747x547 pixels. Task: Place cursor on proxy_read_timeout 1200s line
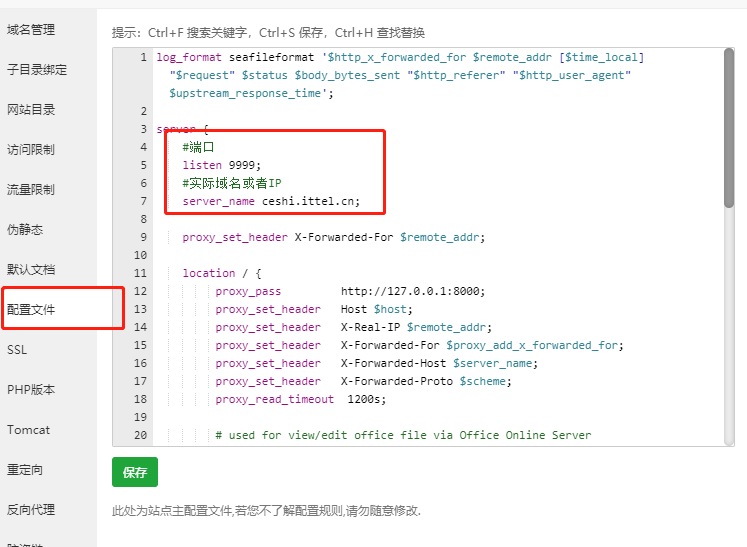click(x=300, y=399)
